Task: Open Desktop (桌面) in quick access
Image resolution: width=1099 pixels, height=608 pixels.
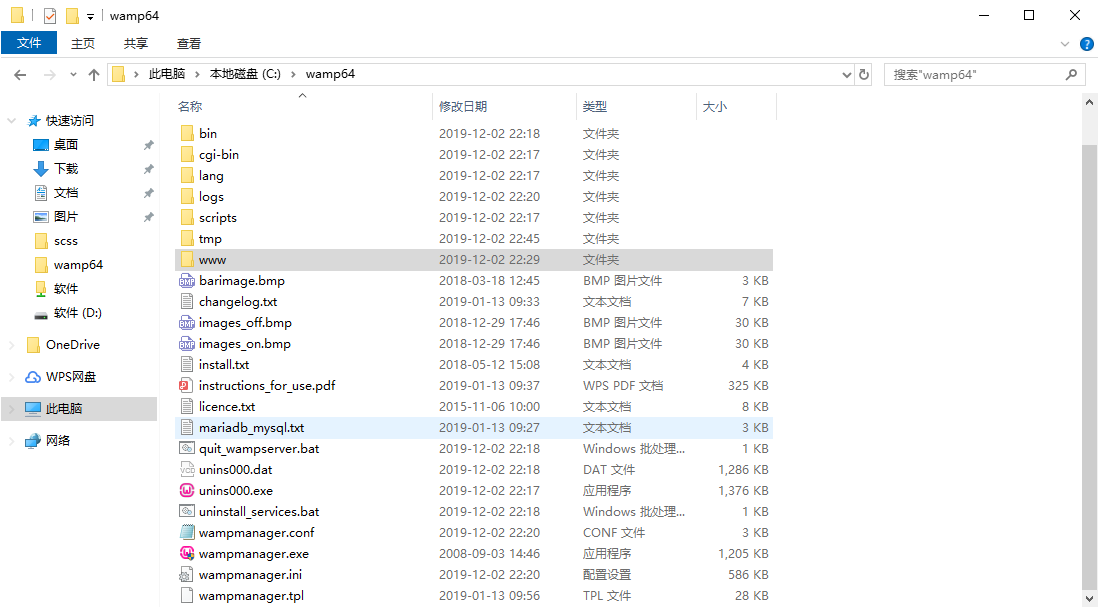Action: point(66,144)
